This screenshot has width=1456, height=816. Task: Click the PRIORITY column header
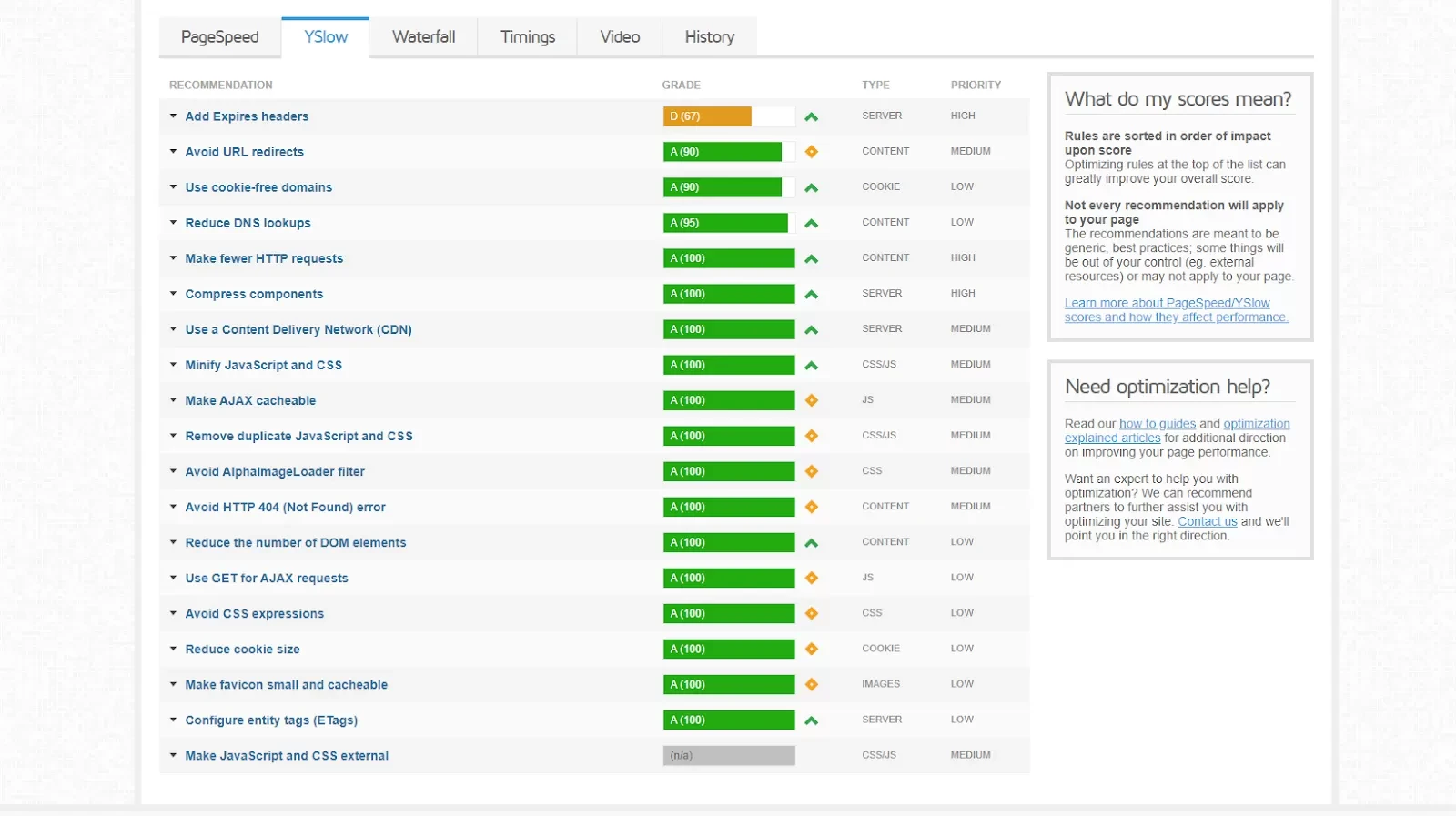[976, 85]
